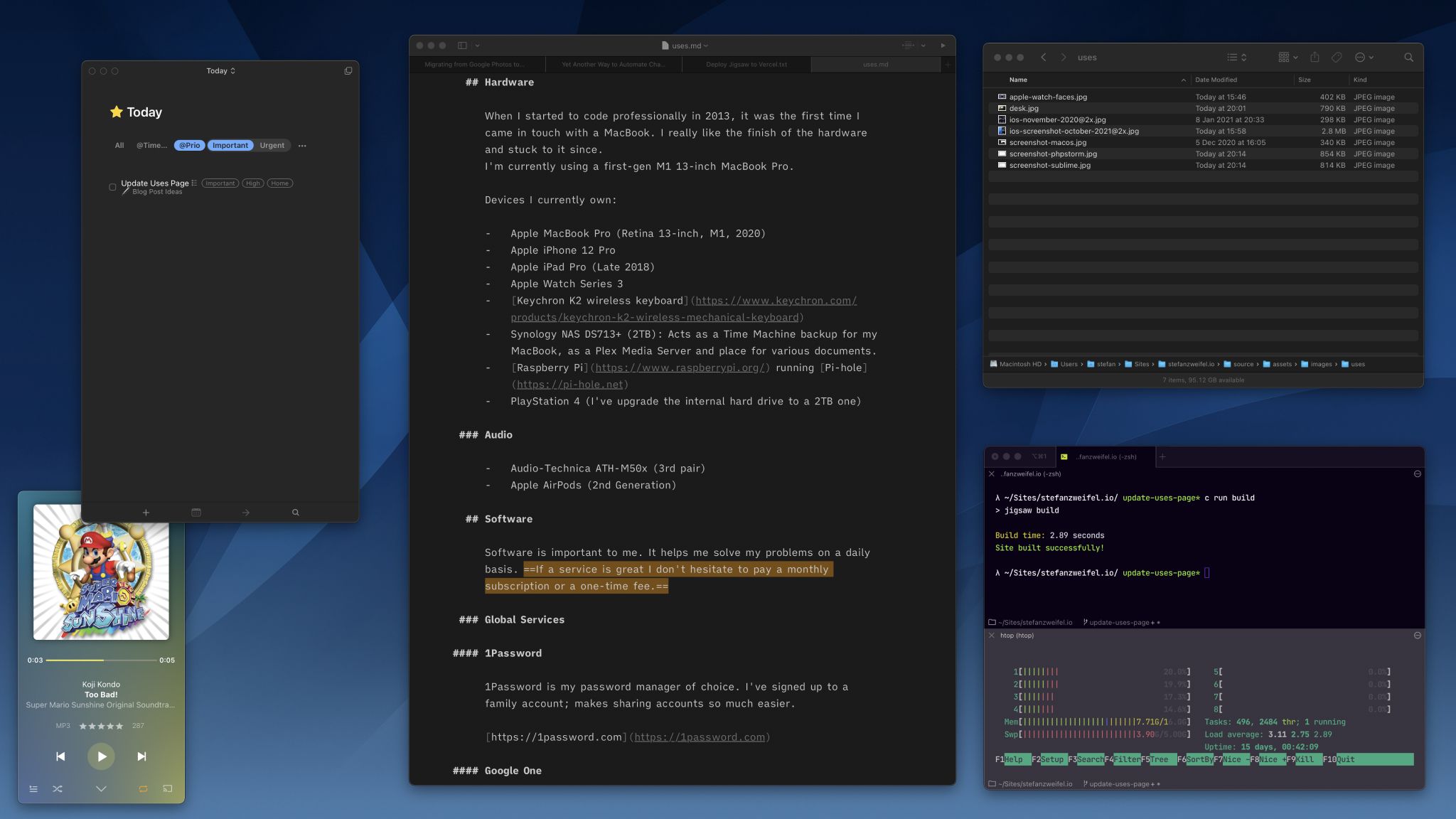Viewport: 1456px width, 819px height.
Task: Open Quick Find in Things via magnifying glass icon
Action: pos(296,512)
